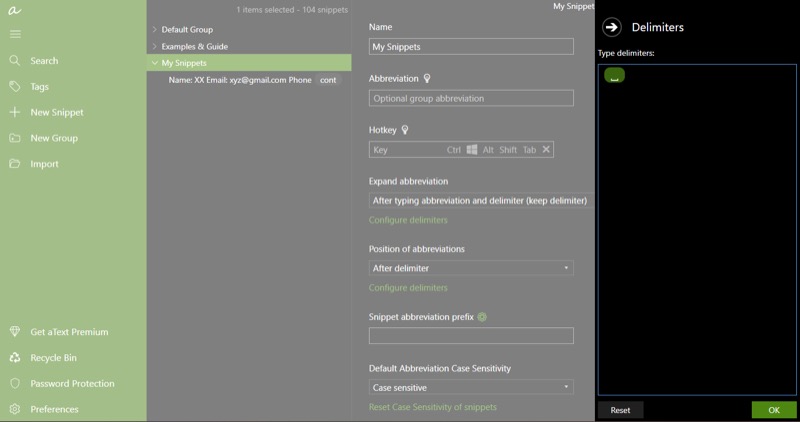The height and width of the screenshot is (422, 800).
Task: Click the New Group folder icon
Action: click(15, 138)
